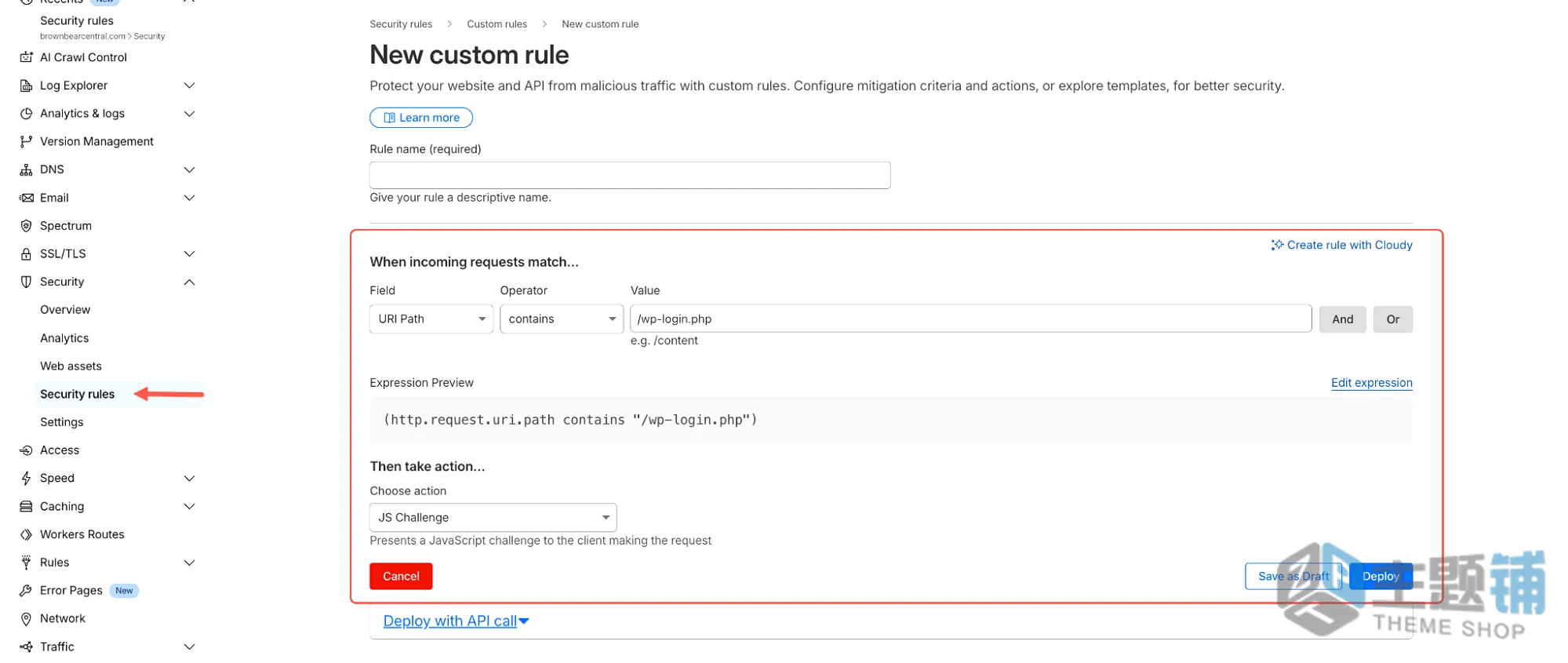Collapse the Security section chevron

click(189, 282)
